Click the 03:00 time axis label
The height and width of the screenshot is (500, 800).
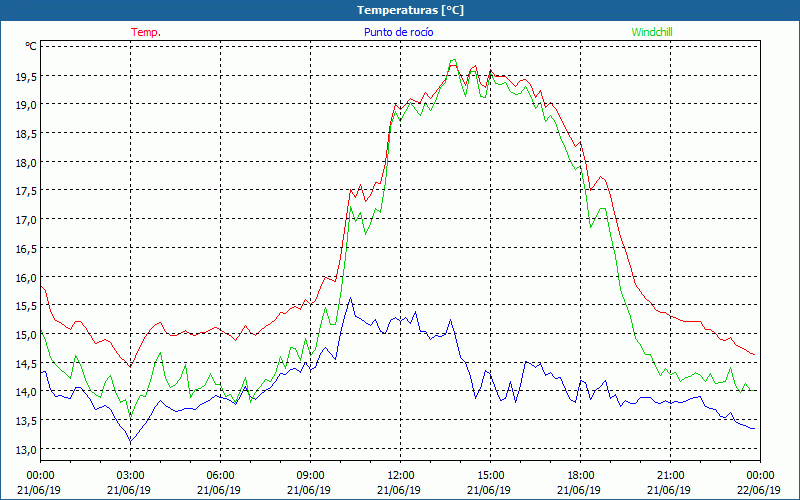pos(131,476)
